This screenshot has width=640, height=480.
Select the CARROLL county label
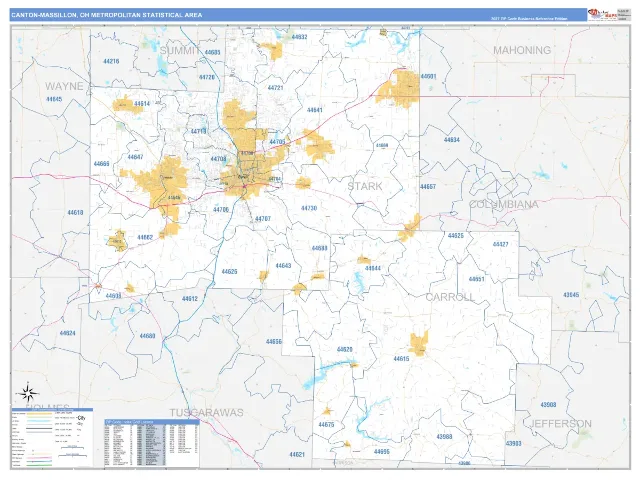coord(450,297)
